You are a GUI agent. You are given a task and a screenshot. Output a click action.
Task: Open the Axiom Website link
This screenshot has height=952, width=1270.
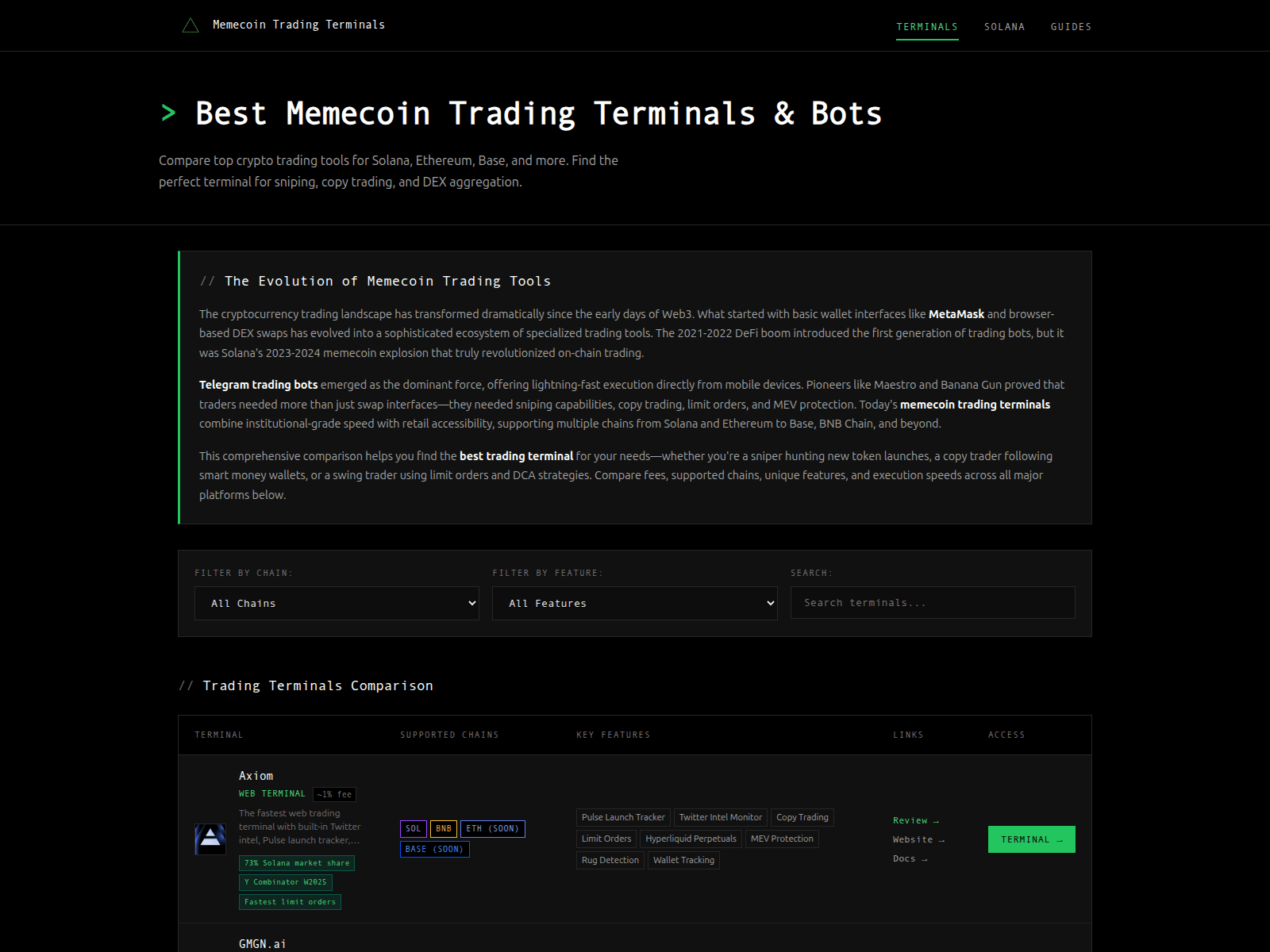(918, 839)
